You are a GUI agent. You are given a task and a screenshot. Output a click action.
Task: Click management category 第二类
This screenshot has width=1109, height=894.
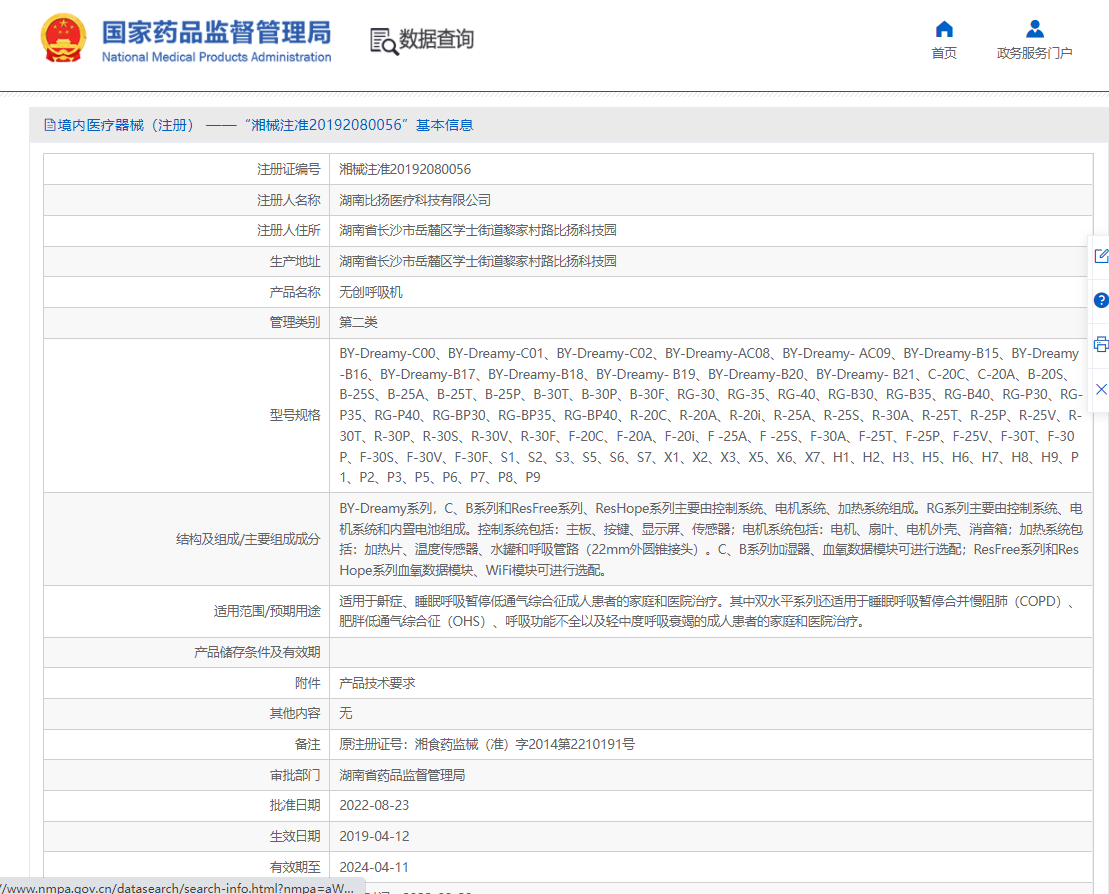358,323
